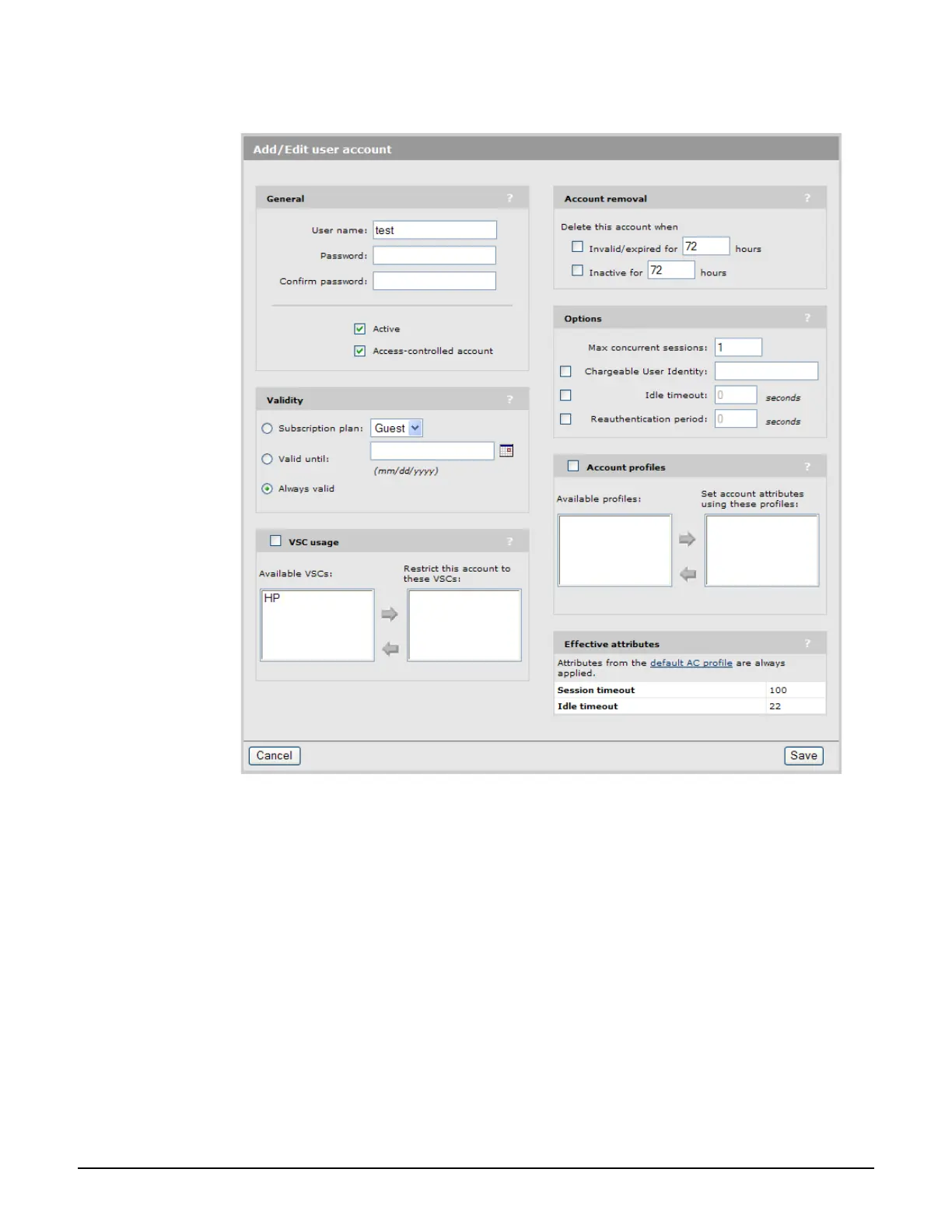The image size is (952, 1232).
Task: Click the Inactive for hours field
Action: tap(671, 270)
